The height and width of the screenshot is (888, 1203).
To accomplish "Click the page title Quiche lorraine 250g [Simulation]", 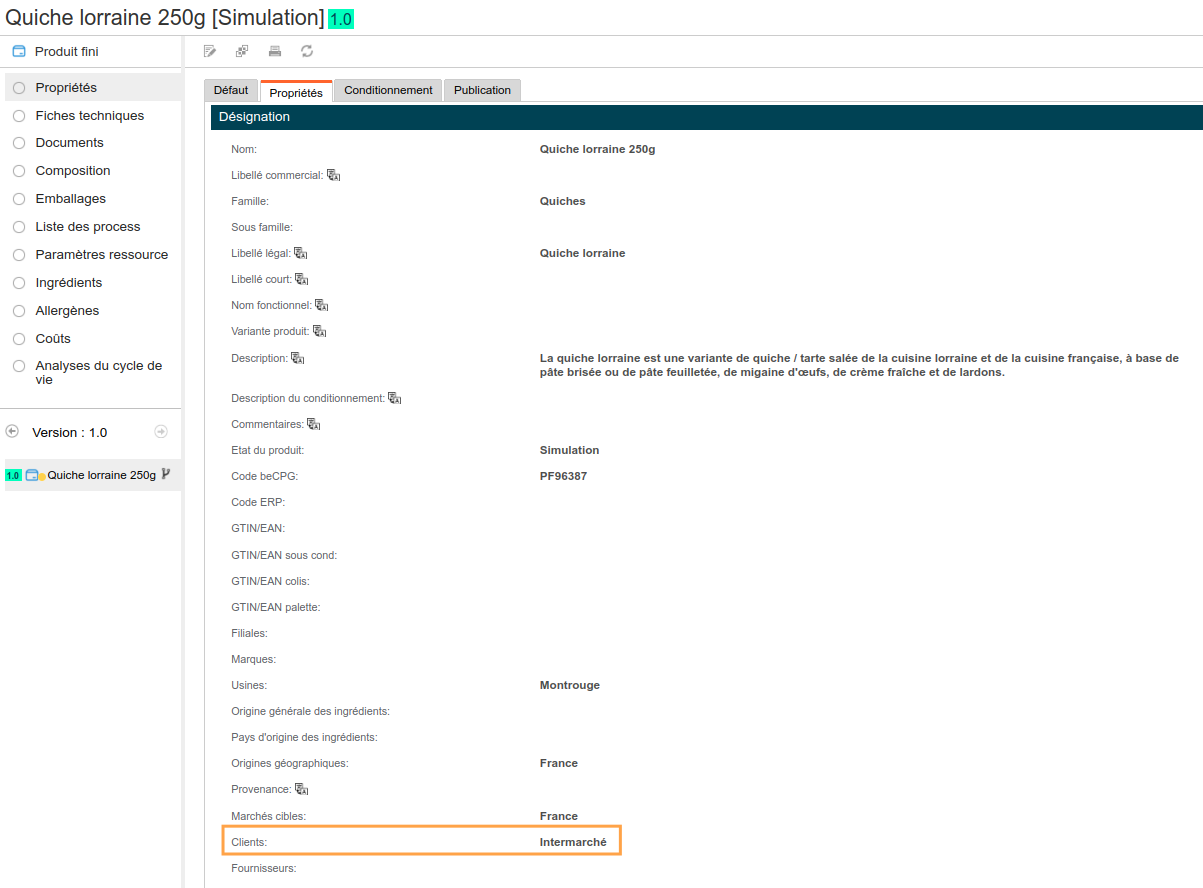I will 165,18.
